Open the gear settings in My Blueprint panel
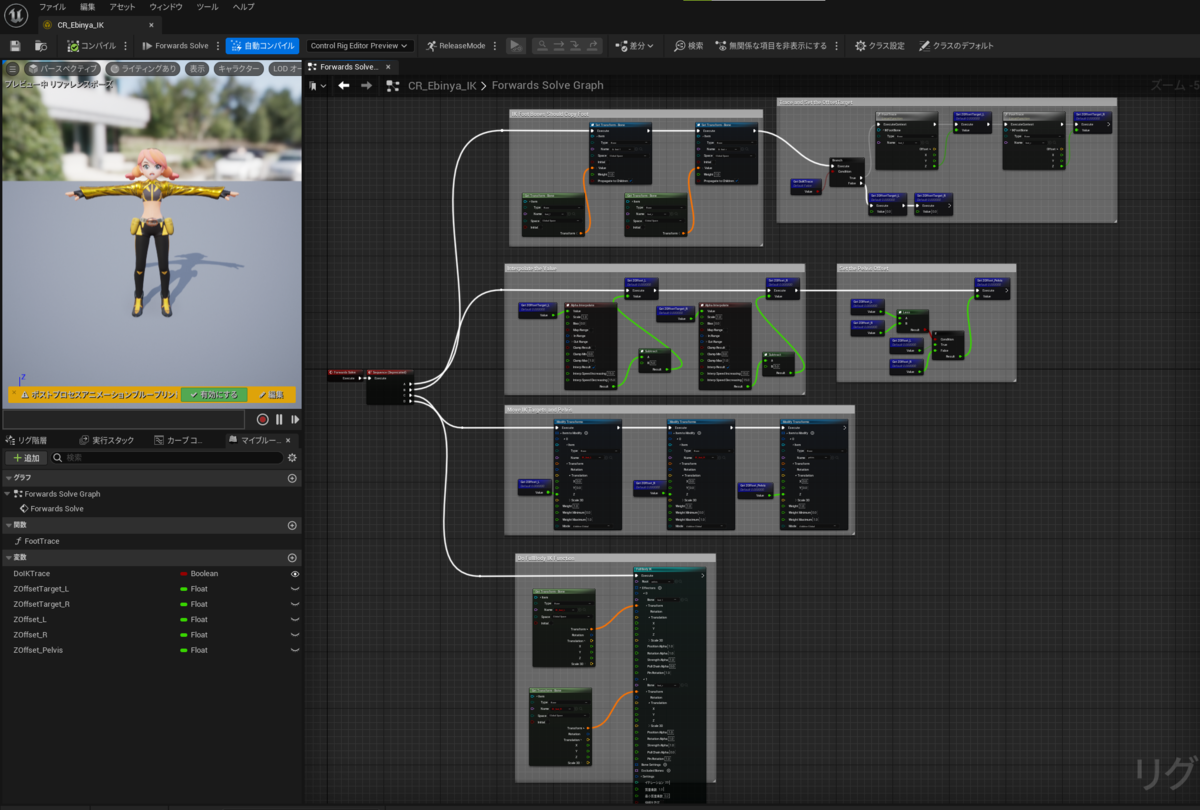 292,458
